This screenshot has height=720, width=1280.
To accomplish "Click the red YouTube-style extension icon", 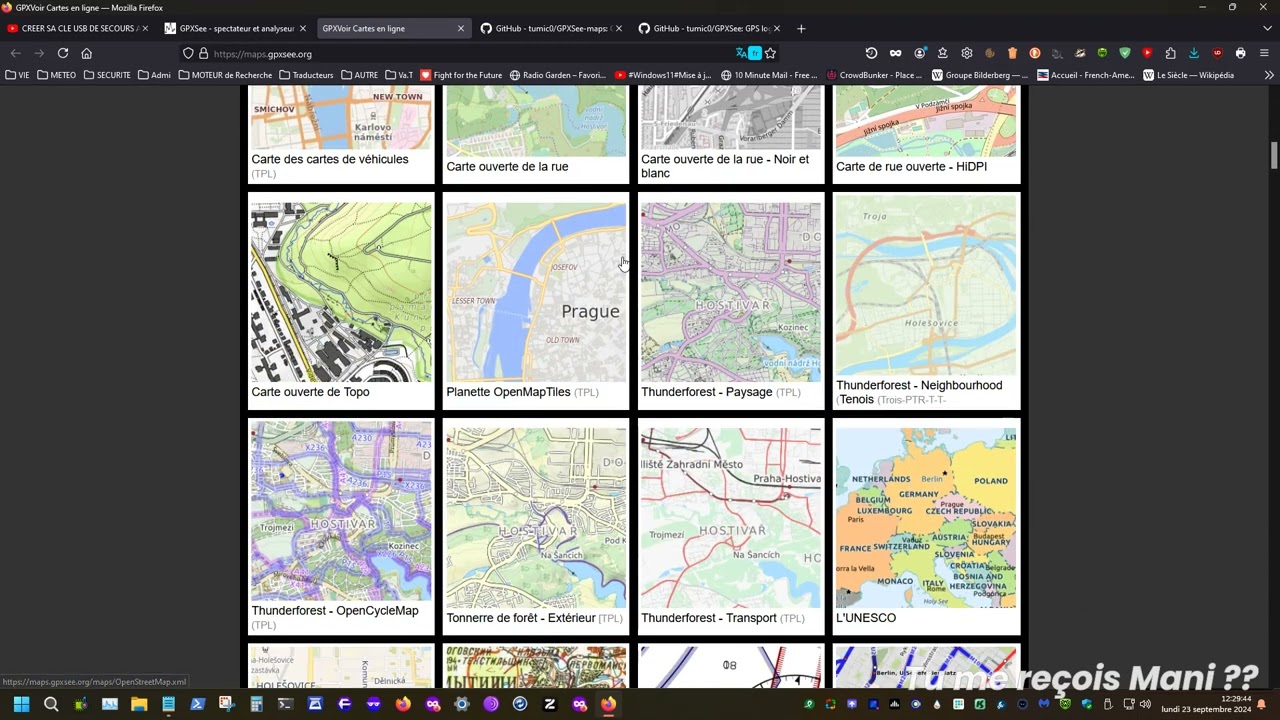I will 1147,53.
